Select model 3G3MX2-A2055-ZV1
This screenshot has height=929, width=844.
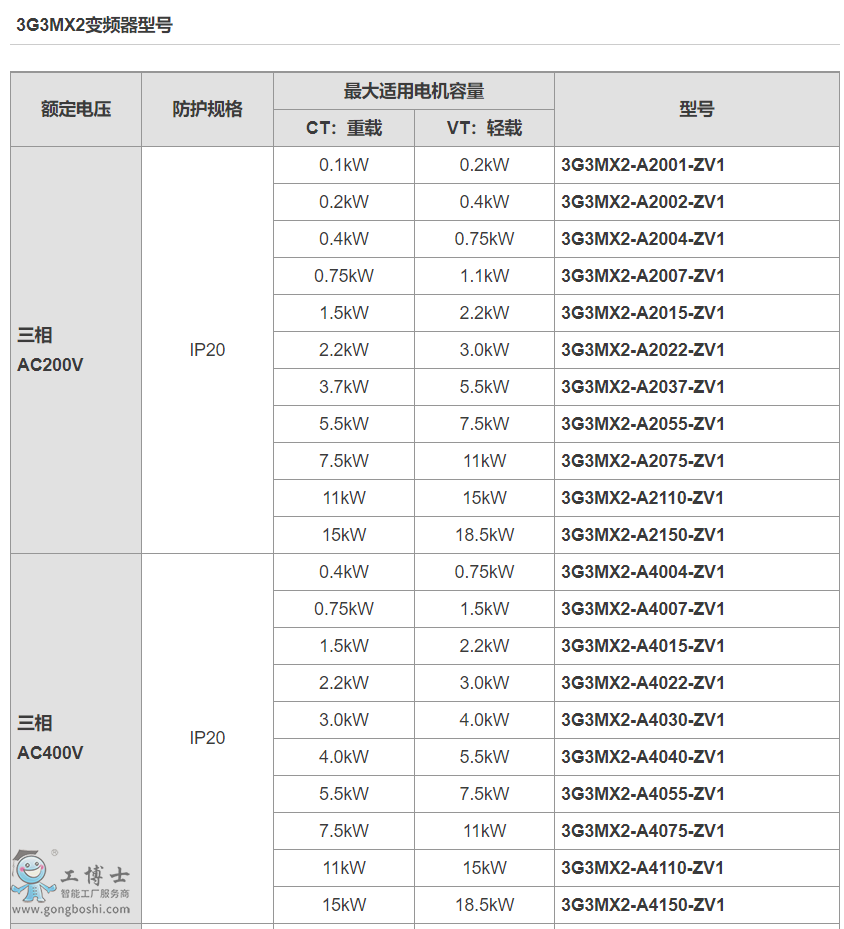coord(643,424)
